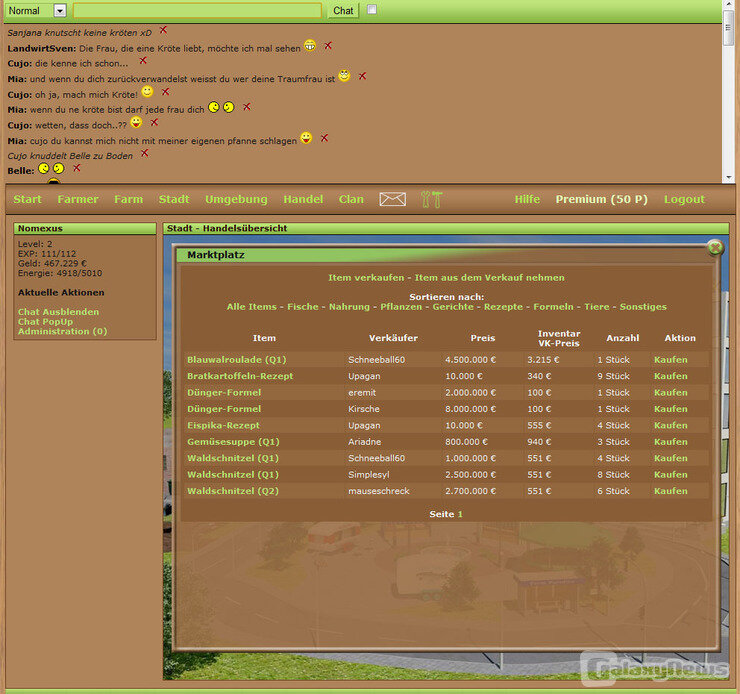This screenshot has width=740, height=694.
Task: Open the Hilfe page
Action: pos(527,199)
